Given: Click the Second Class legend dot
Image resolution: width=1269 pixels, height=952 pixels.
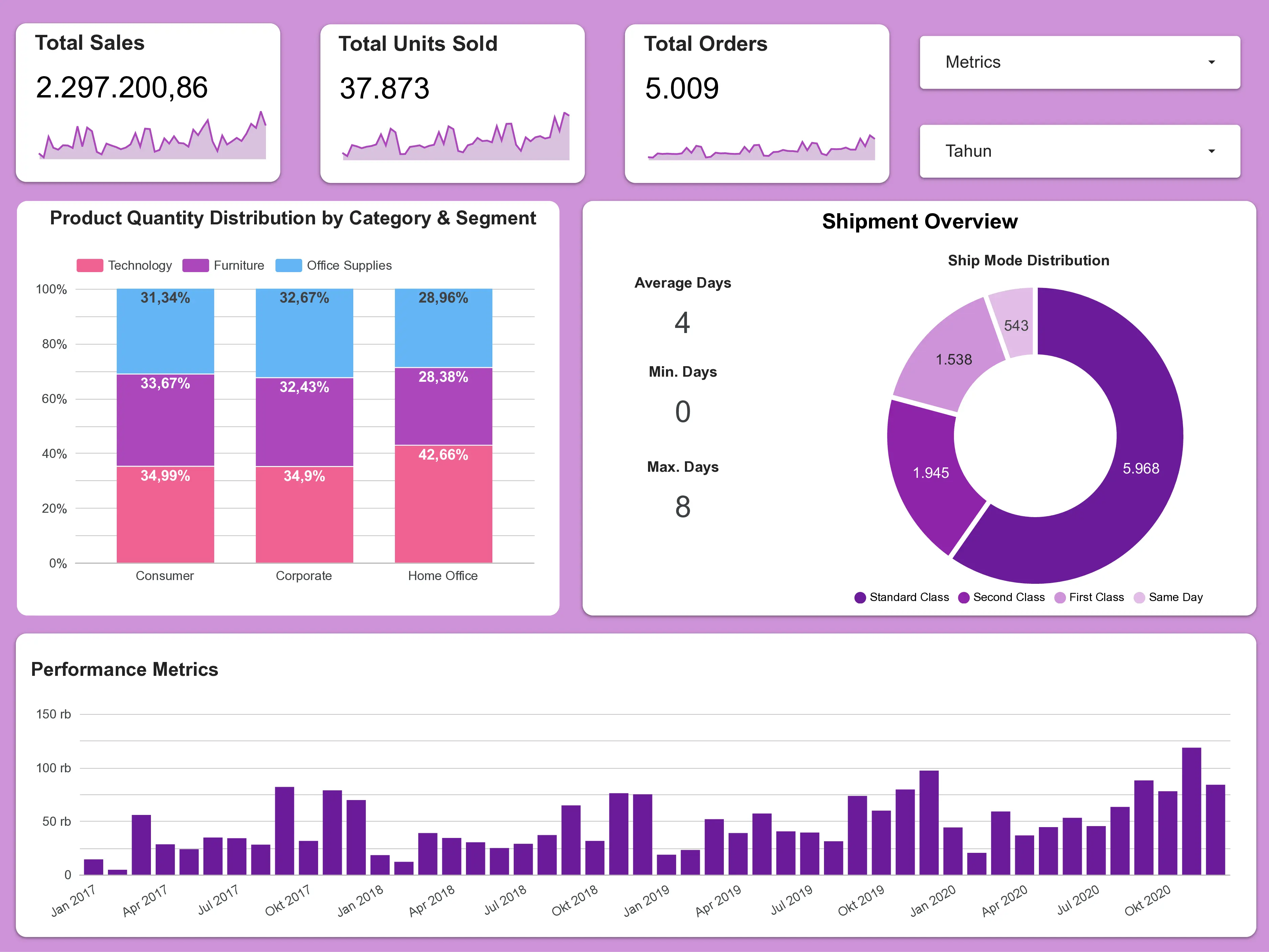Looking at the screenshot, I should click(963, 597).
